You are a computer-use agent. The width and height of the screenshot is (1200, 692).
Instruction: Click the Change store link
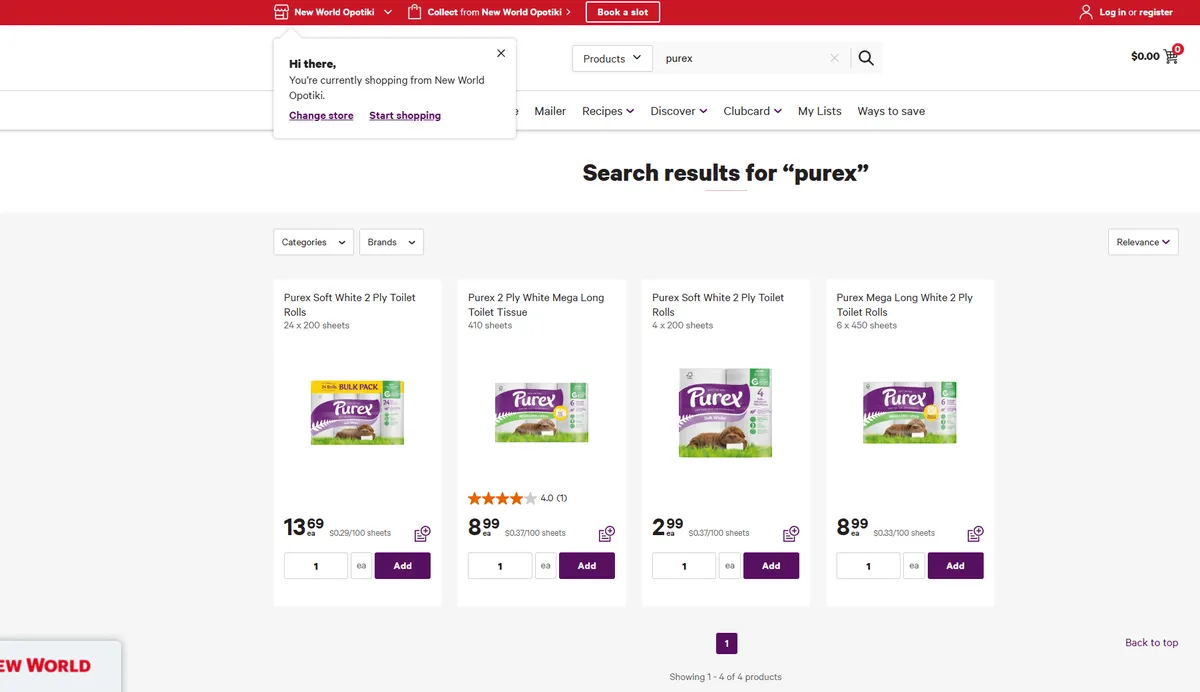[321, 115]
